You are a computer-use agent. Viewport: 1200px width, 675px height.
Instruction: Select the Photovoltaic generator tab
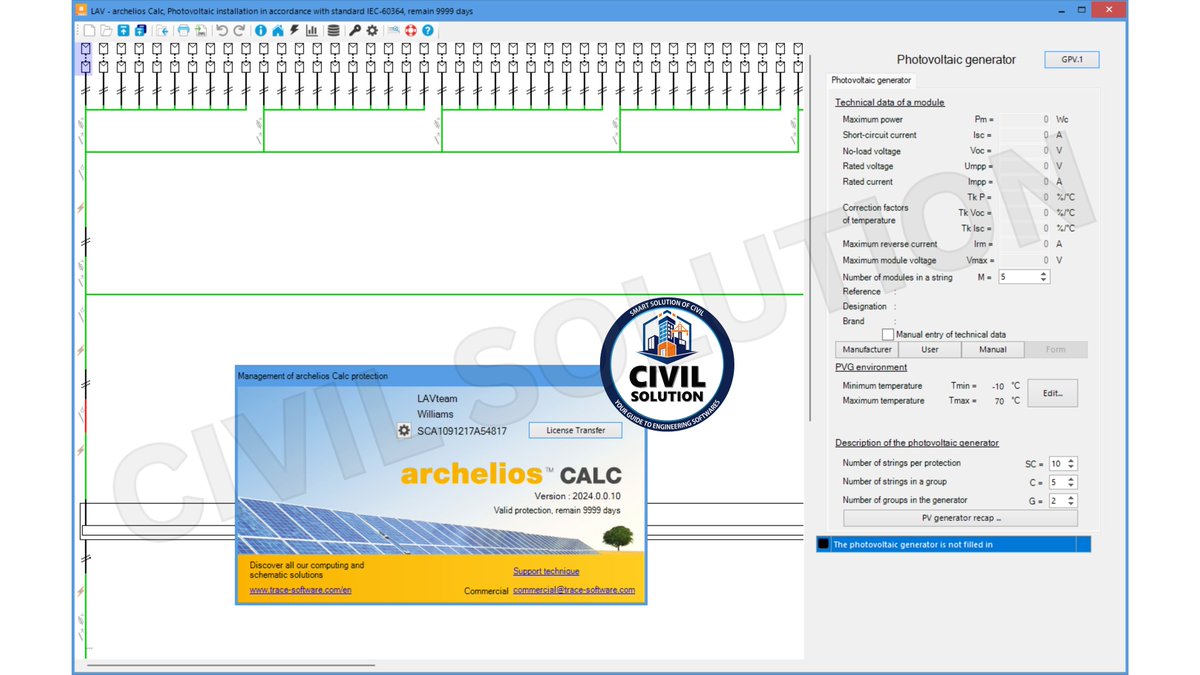(871, 80)
